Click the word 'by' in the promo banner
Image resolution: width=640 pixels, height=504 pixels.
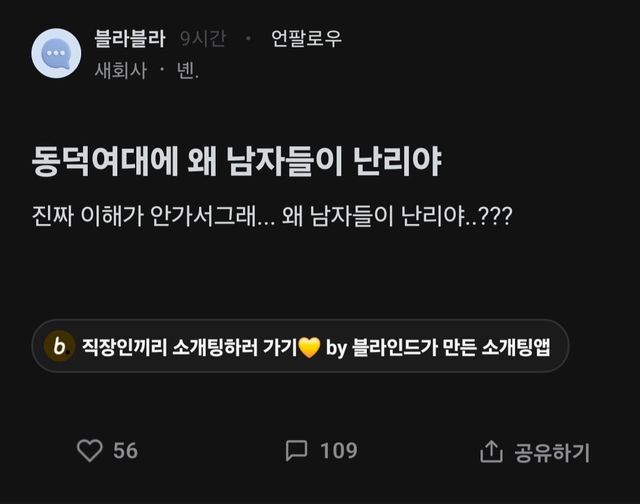(x=337, y=348)
